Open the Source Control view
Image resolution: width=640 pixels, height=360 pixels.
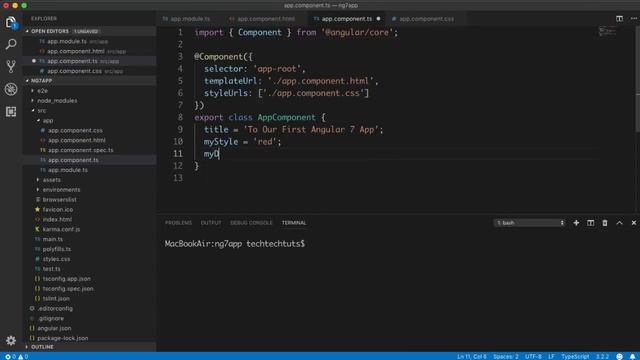(11, 66)
